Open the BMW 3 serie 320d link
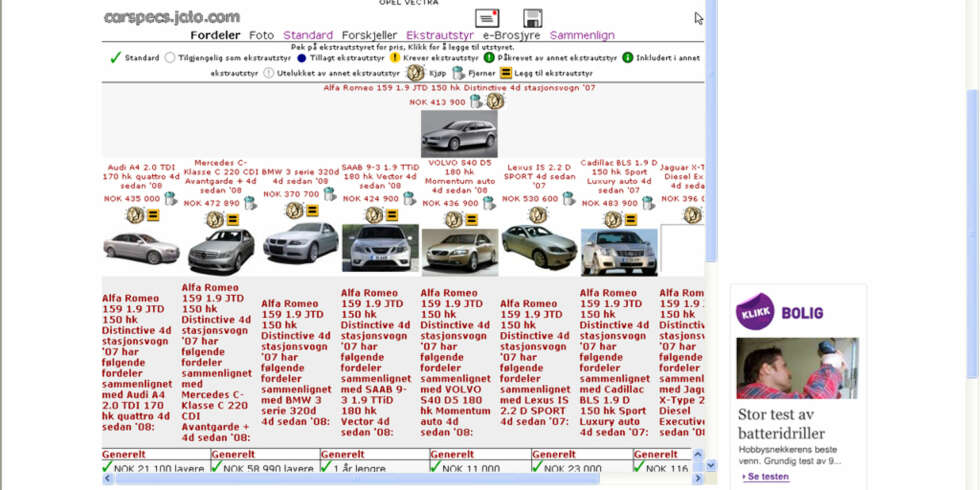The width and height of the screenshot is (980, 490). (x=301, y=176)
